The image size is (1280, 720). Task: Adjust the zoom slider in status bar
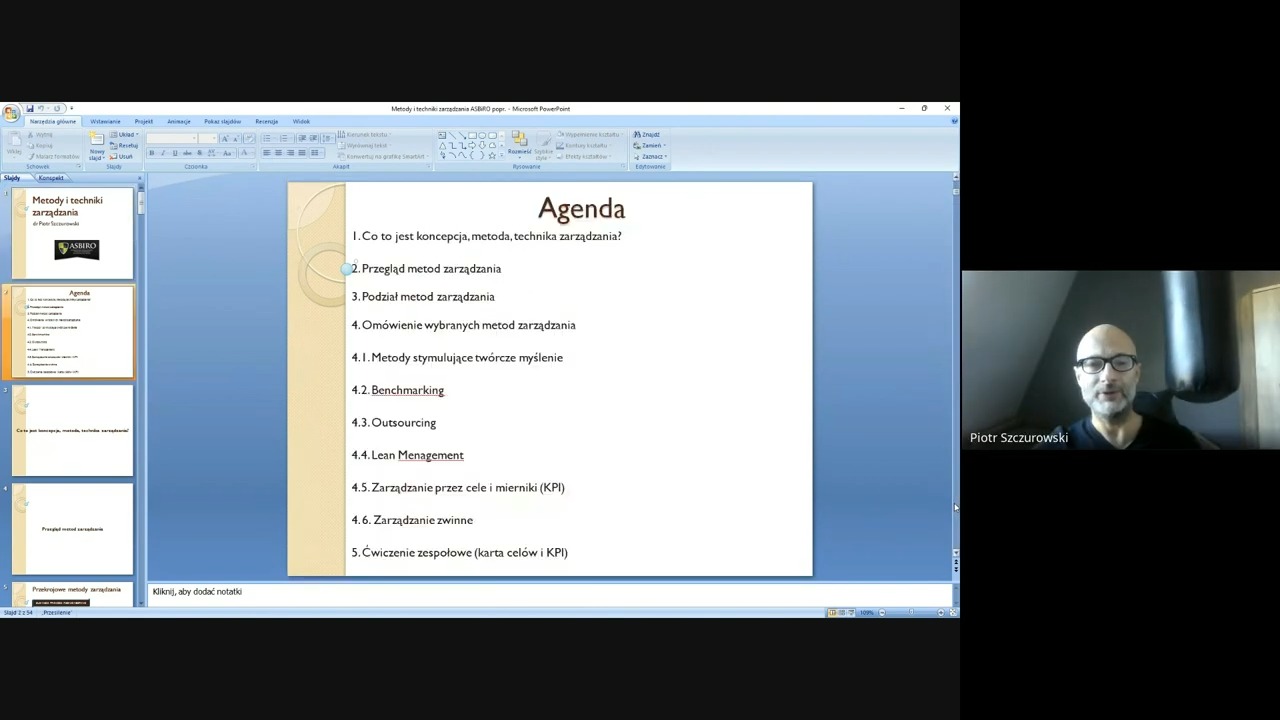coord(910,612)
